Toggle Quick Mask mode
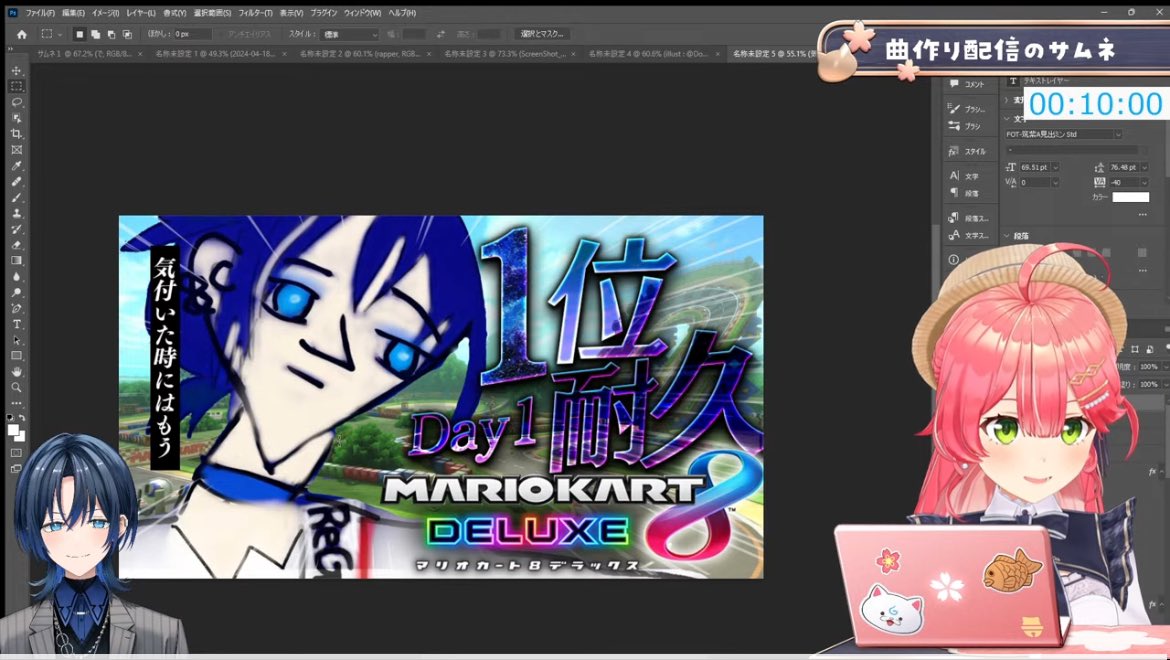This screenshot has width=1170, height=660. pyautogui.click(x=16, y=453)
